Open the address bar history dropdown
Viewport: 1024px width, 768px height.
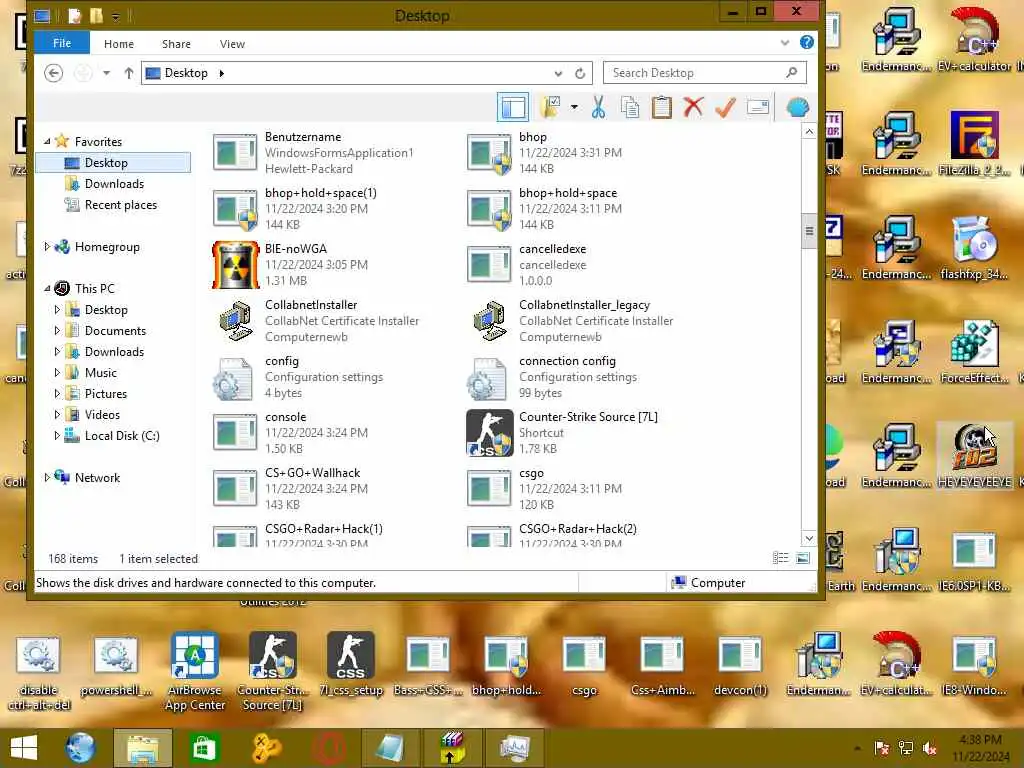[x=558, y=73]
